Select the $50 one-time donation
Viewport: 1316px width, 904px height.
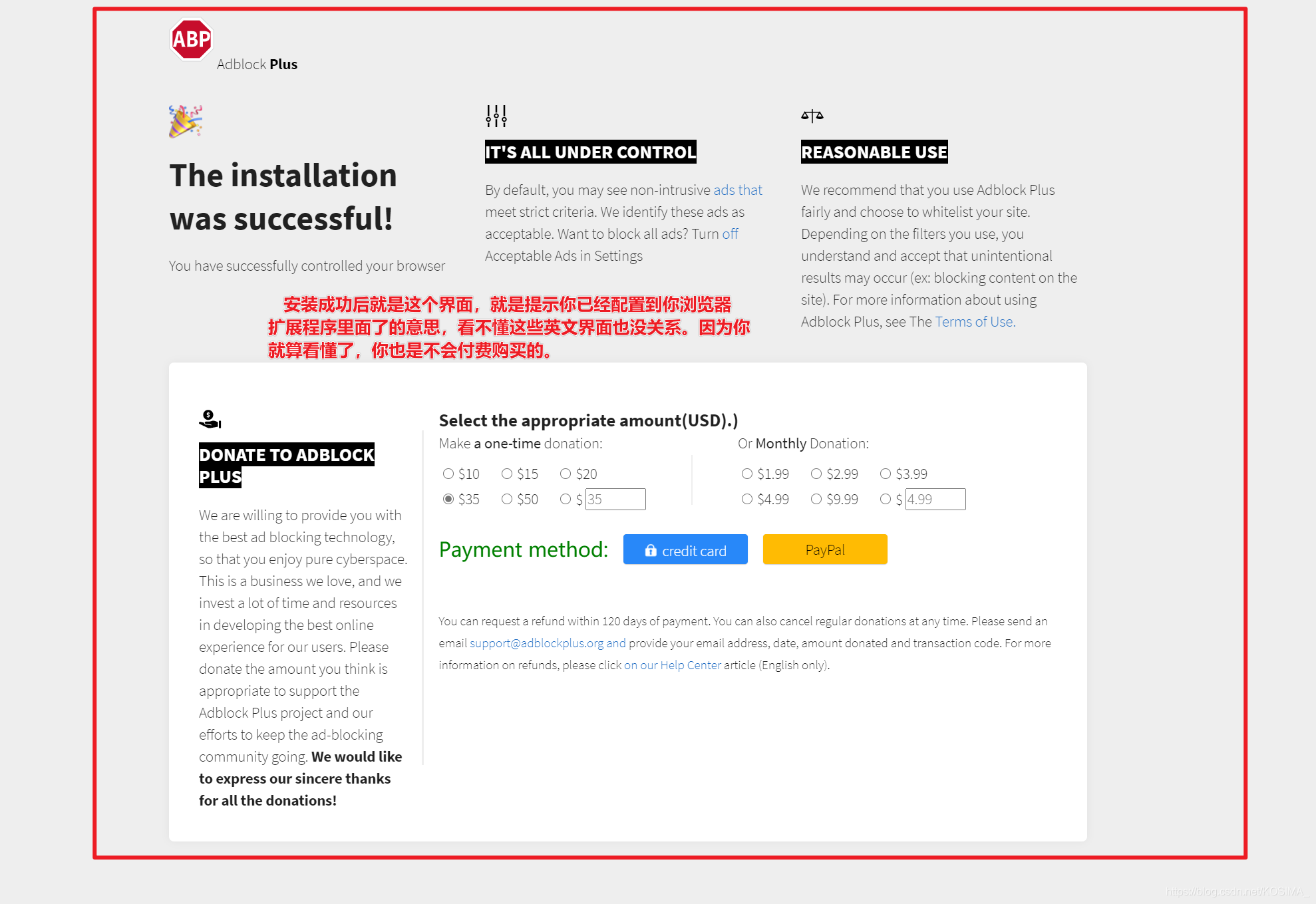click(507, 499)
